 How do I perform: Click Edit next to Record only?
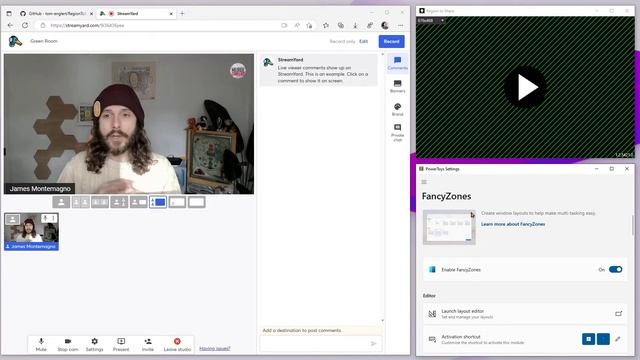(364, 41)
